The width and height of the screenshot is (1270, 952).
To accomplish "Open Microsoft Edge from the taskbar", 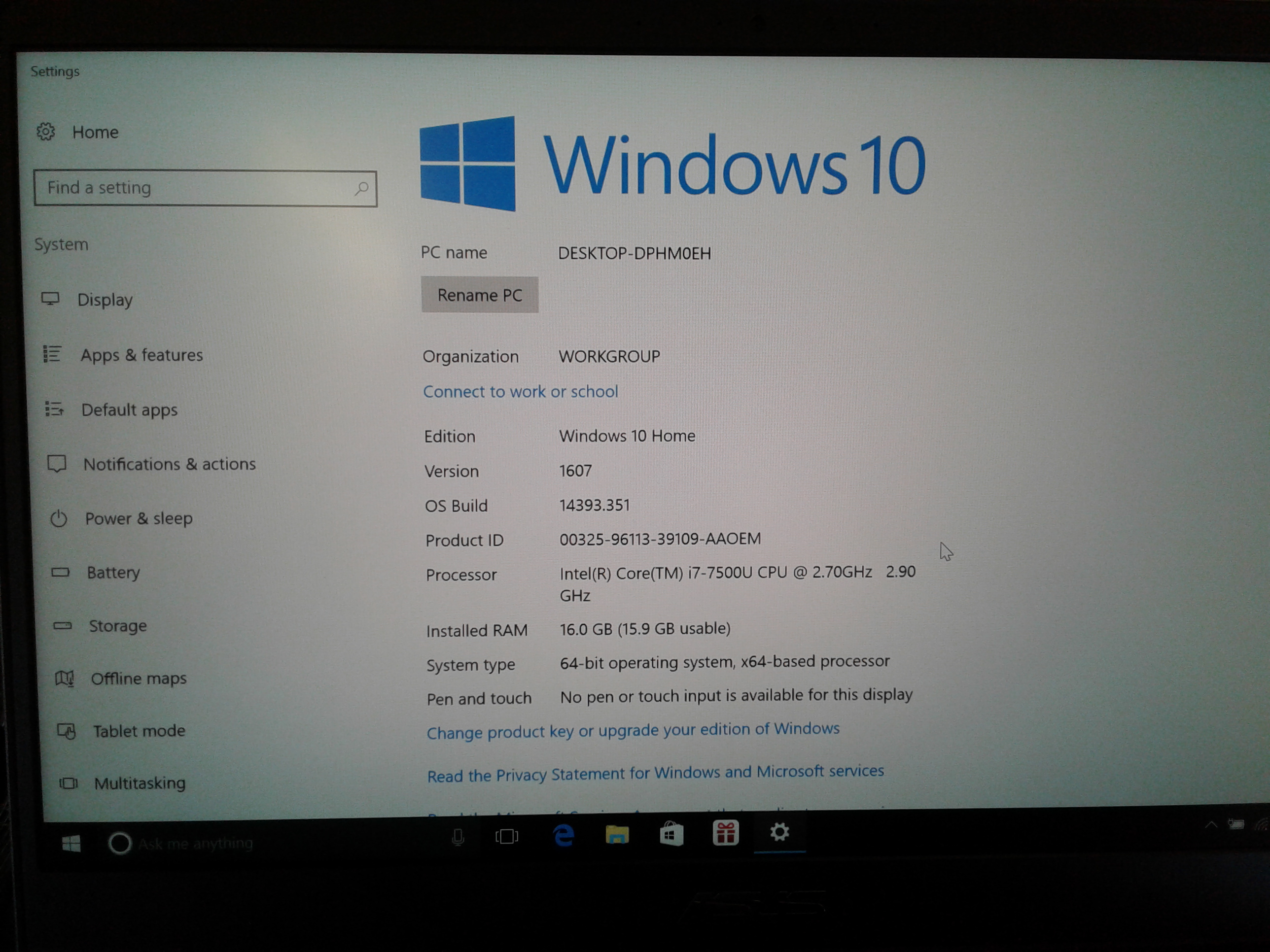I will [564, 835].
